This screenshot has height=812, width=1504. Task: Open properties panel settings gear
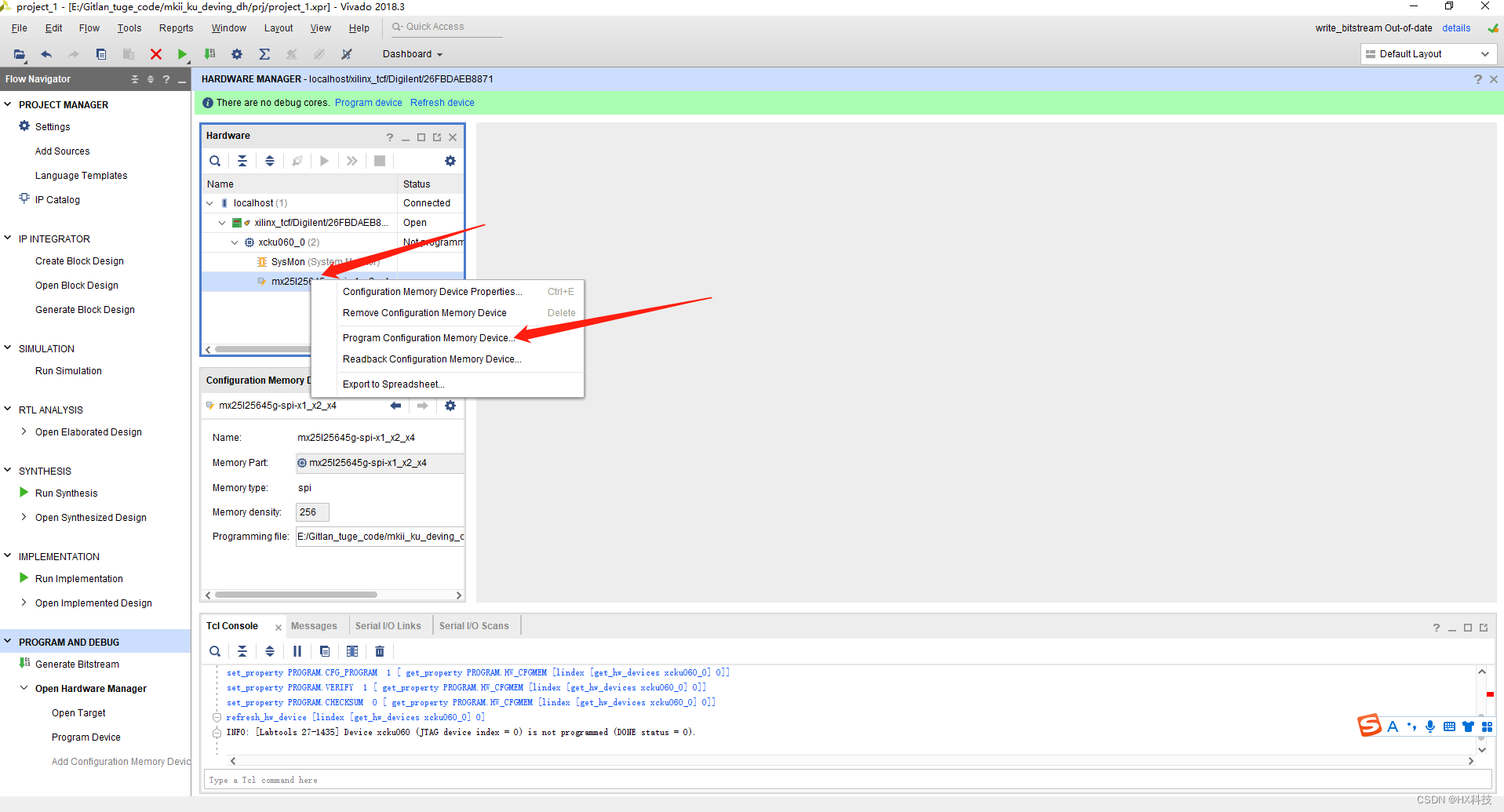pos(450,406)
